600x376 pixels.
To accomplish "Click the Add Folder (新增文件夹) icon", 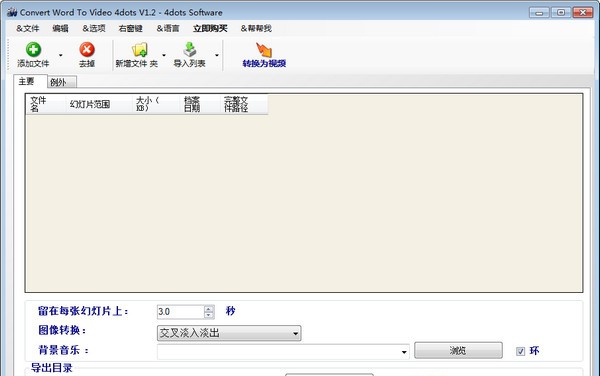I will (x=140, y=50).
